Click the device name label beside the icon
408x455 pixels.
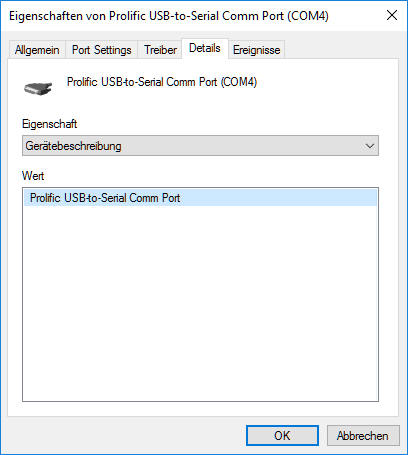tap(162, 82)
